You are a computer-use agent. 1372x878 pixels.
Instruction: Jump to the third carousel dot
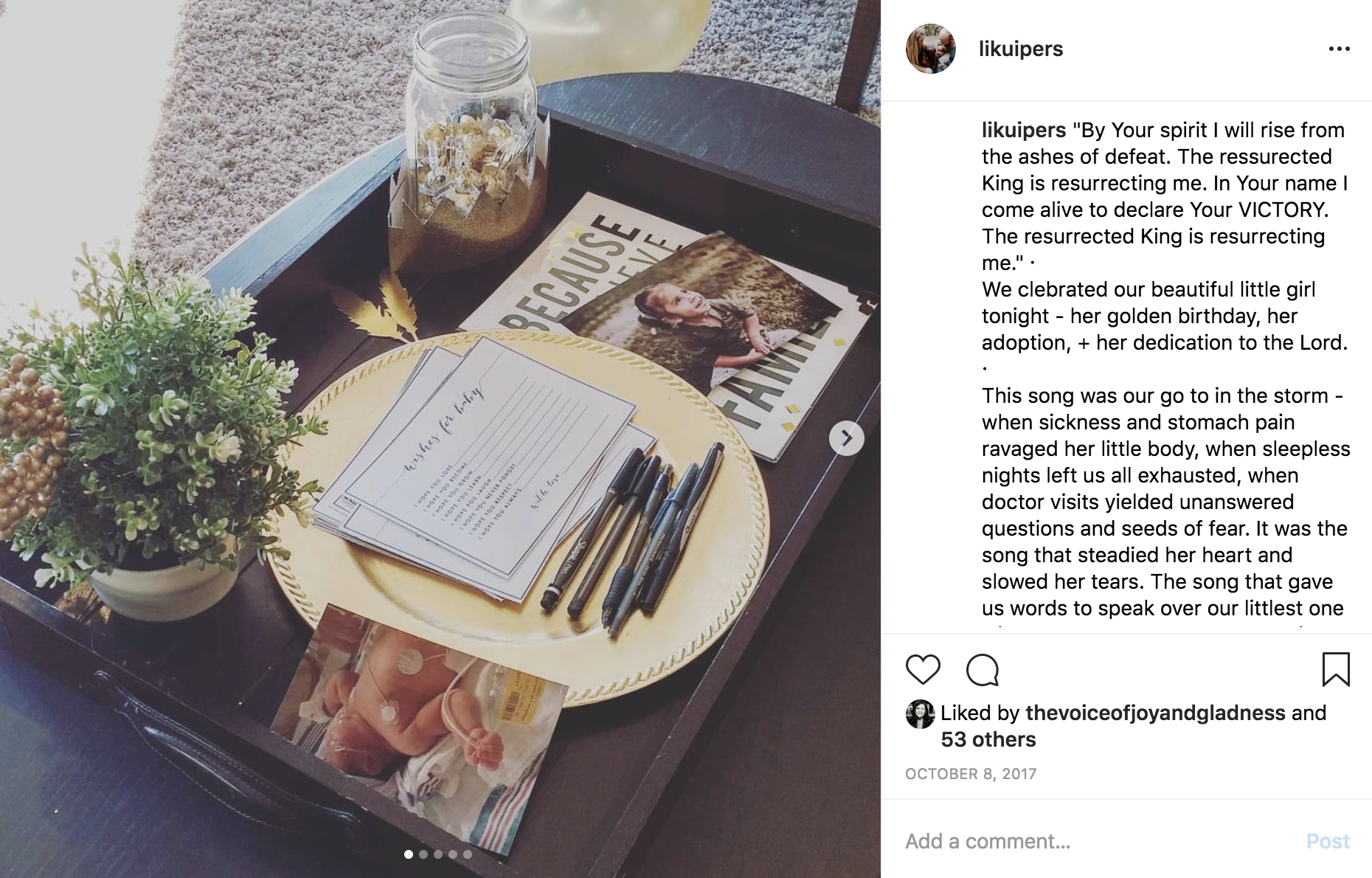(x=438, y=854)
